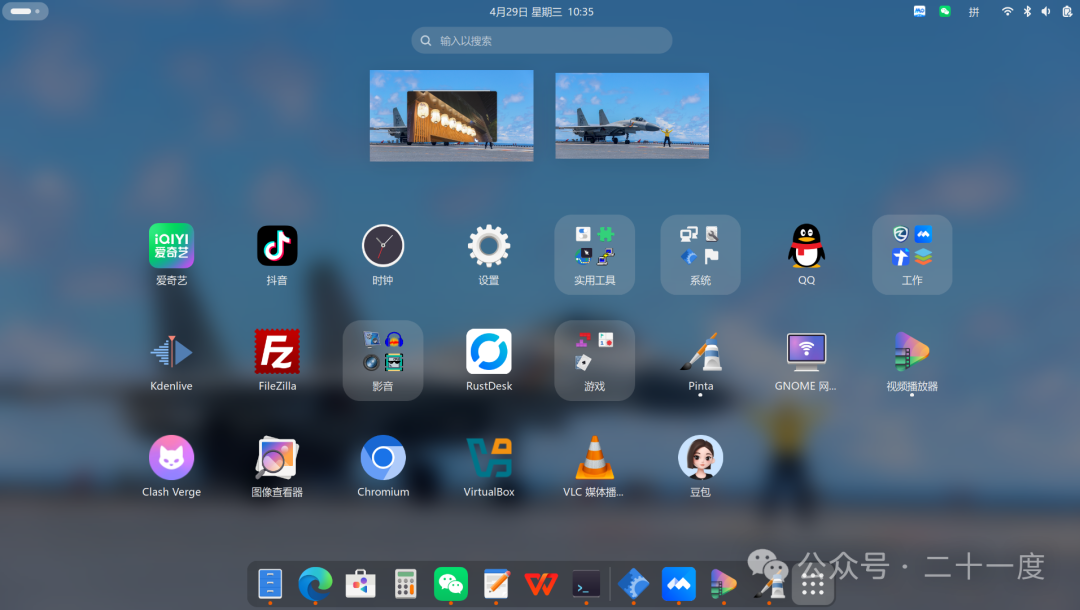Click the workspace indicator pill in top-left
Screen dimensions: 1080x610
click(x=25, y=11)
